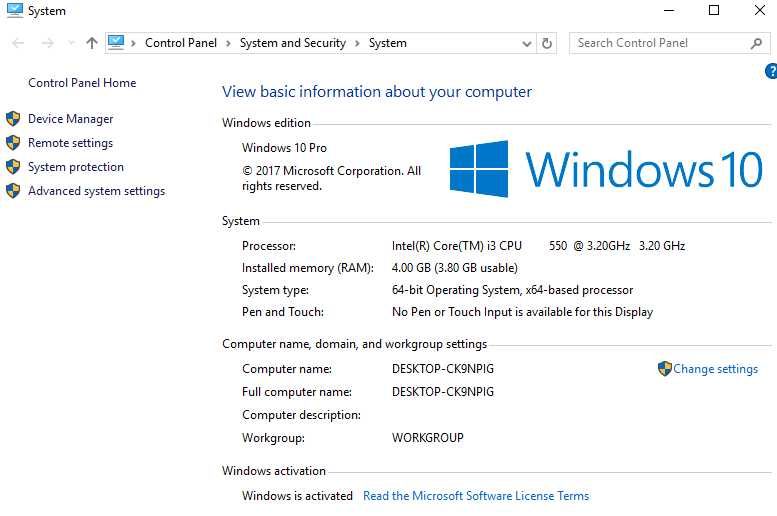Click the Windows 10 logo image
The height and width of the screenshot is (516, 777).
(x=606, y=169)
